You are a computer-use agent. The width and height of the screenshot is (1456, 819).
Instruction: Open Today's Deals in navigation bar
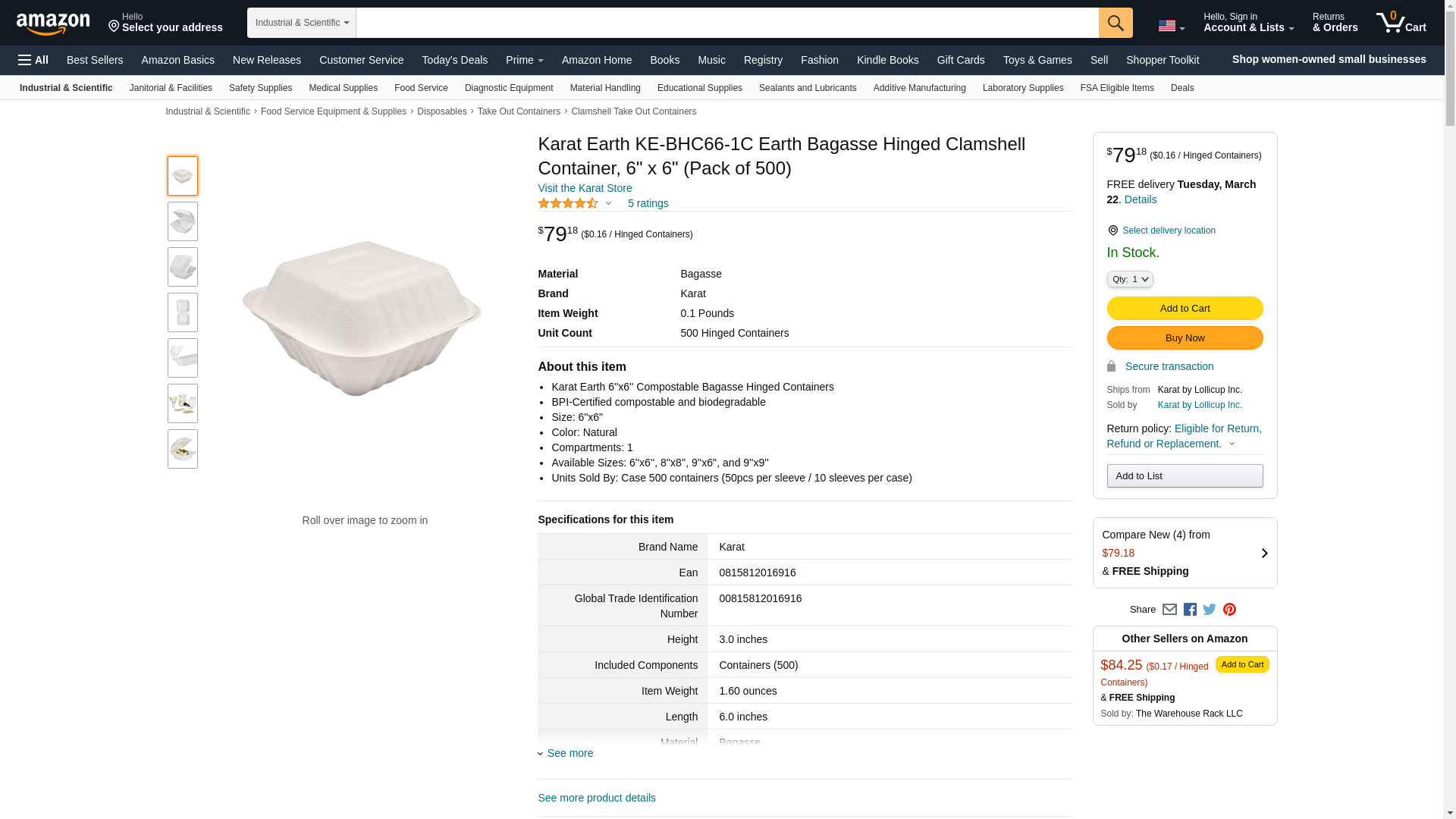[454, 60]
